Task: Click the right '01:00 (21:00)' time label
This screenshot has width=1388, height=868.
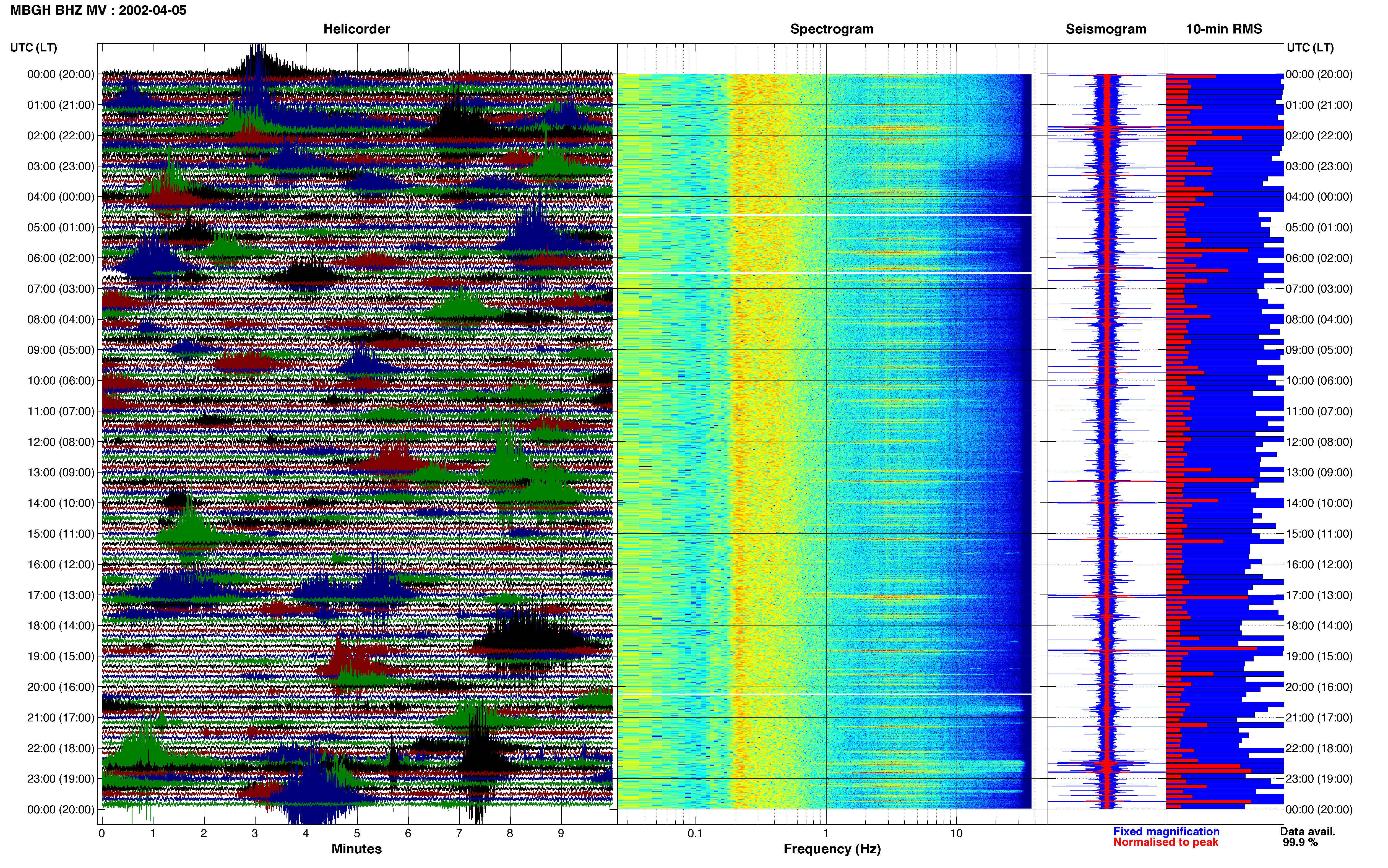Action: pos(1319,105)
